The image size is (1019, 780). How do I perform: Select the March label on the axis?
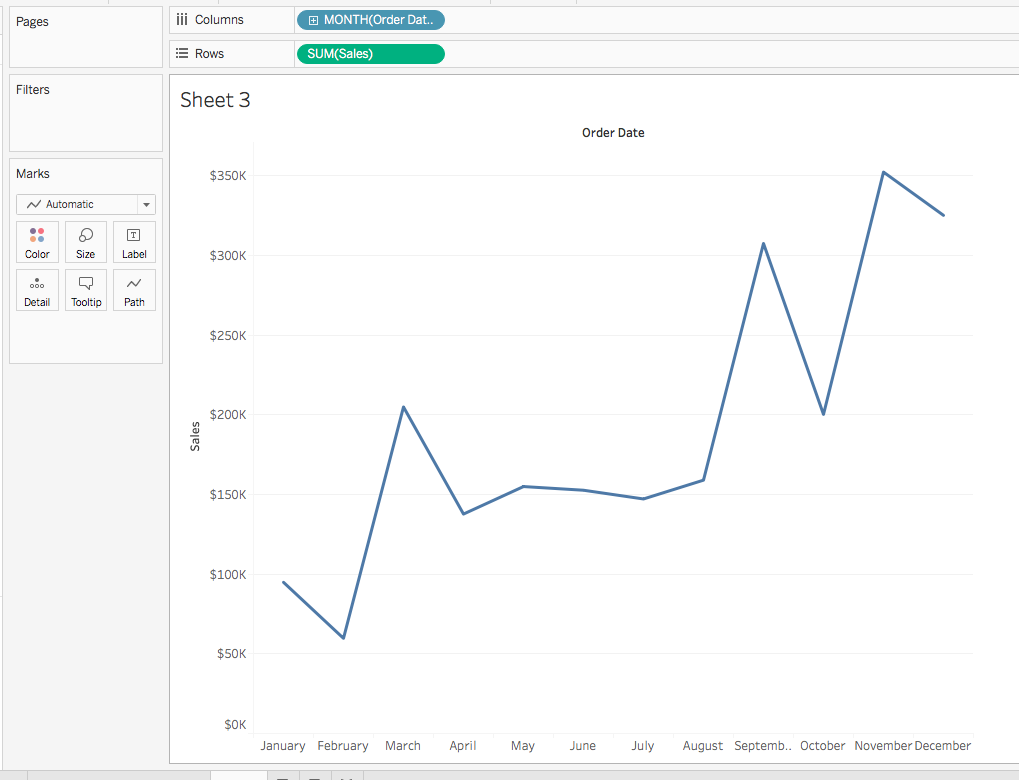point(403,746)
